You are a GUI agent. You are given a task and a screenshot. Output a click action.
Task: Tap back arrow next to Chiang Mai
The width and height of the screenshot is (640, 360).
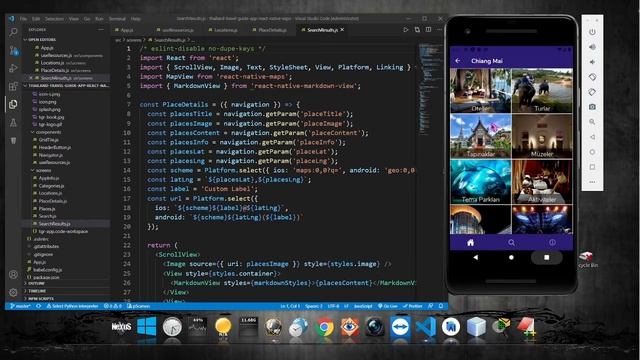click(458, 61)
